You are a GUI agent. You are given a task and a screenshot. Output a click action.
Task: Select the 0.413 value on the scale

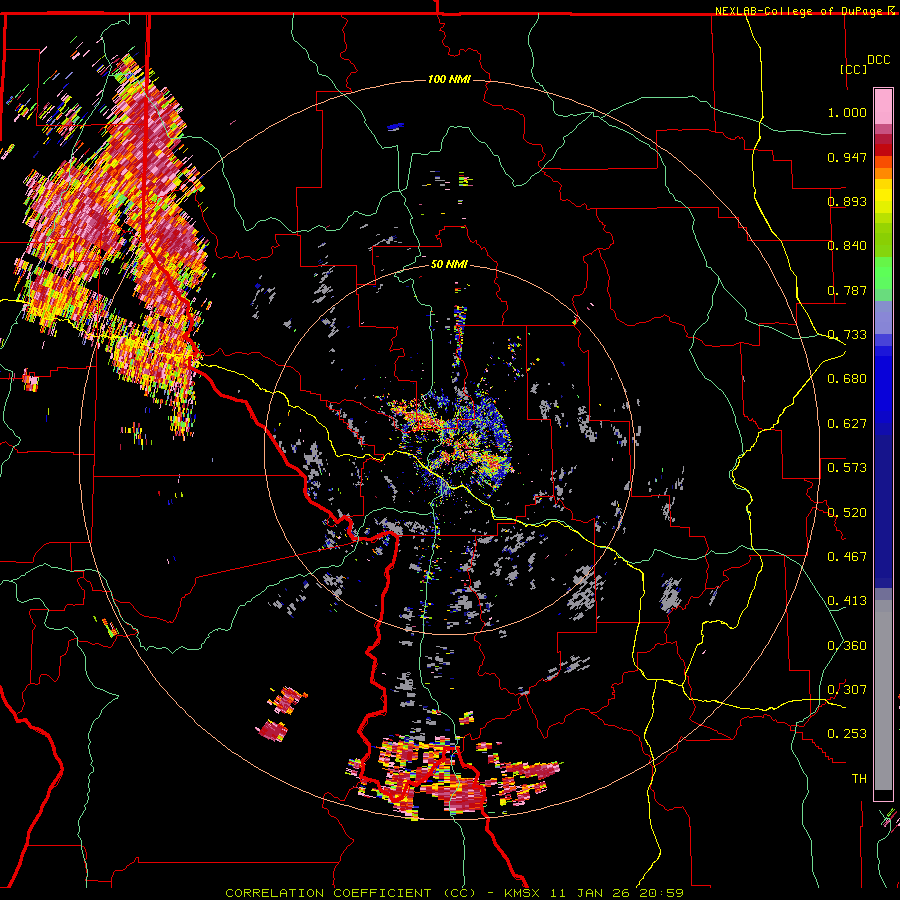(x=847, y=601)
